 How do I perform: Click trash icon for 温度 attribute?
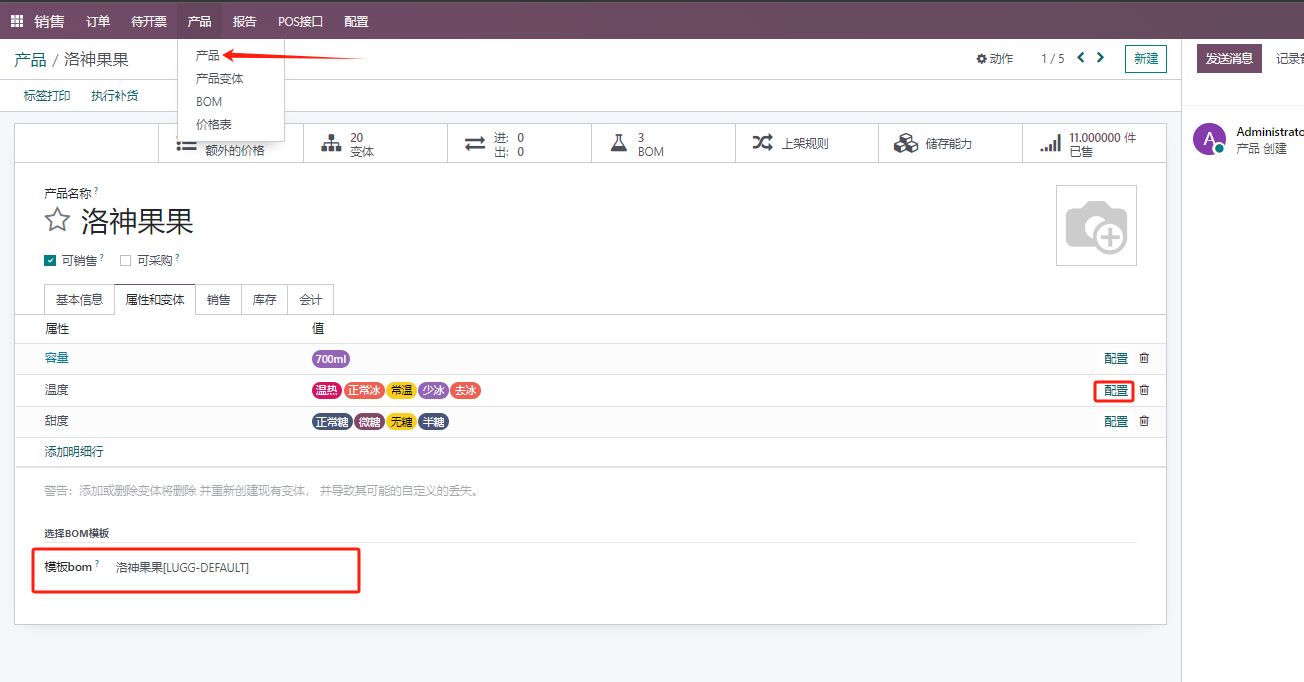point(1145,390)
